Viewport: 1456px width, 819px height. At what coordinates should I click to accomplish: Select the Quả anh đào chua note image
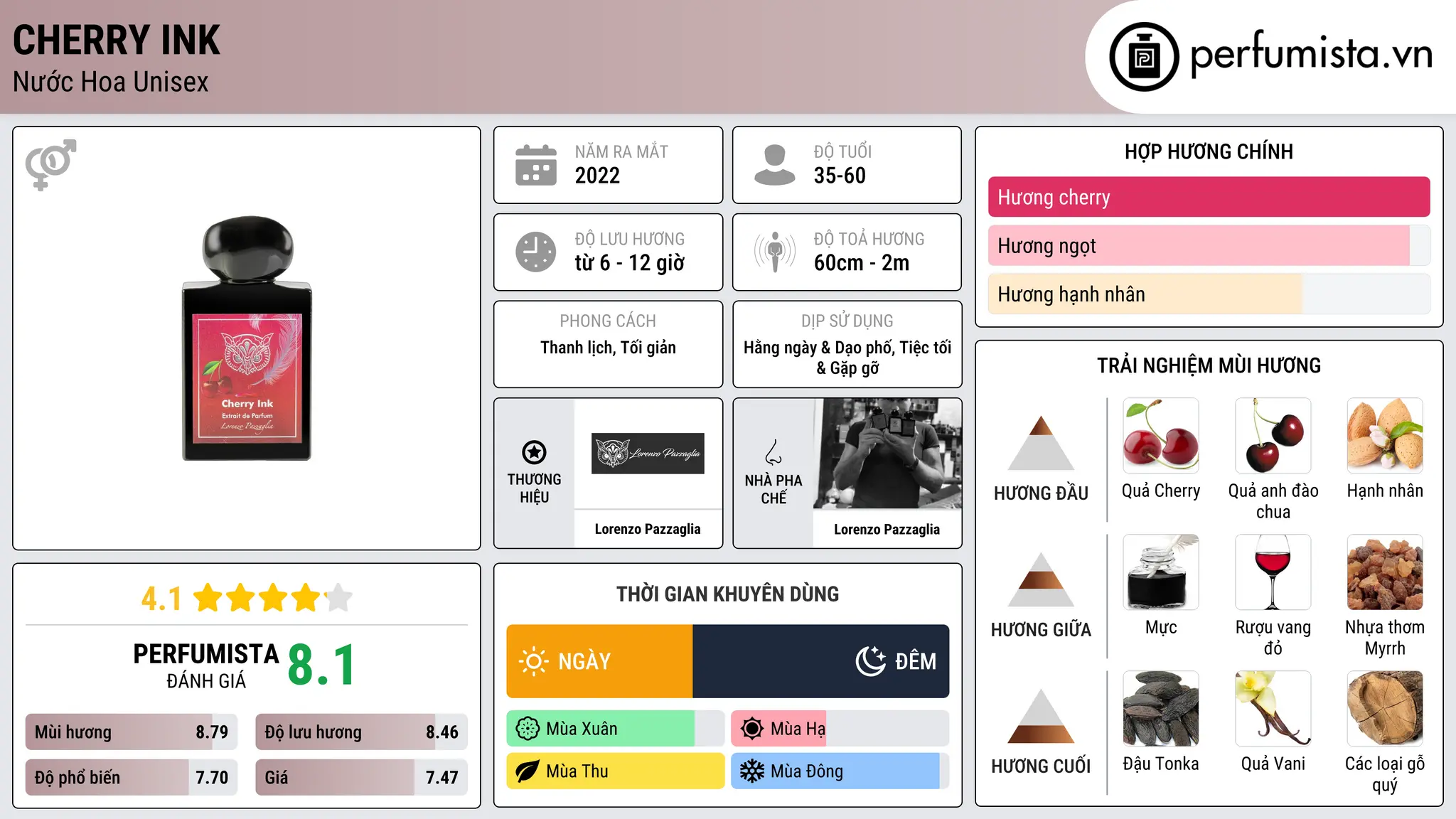click(1273, 436)
